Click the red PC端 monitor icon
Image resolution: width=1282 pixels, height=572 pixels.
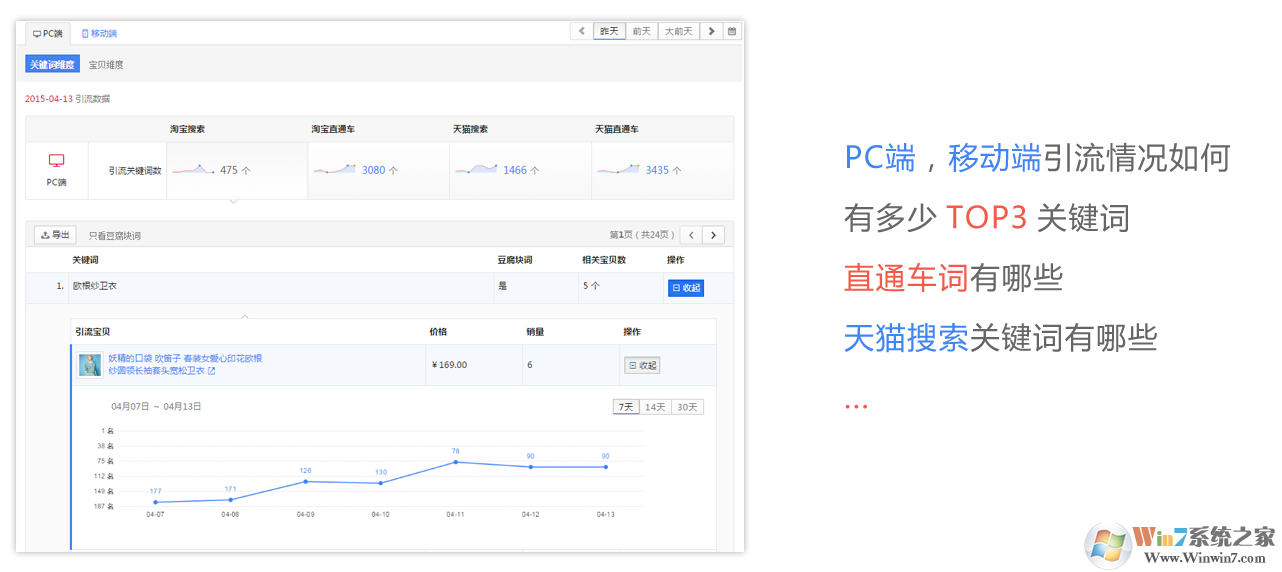coord(57,160)
